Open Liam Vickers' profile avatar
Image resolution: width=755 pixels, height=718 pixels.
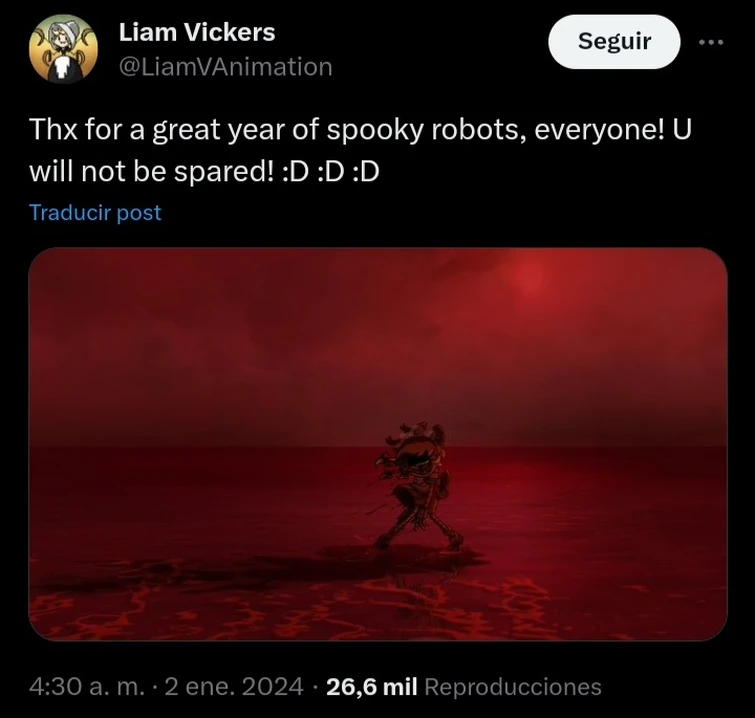coord(64,49)
